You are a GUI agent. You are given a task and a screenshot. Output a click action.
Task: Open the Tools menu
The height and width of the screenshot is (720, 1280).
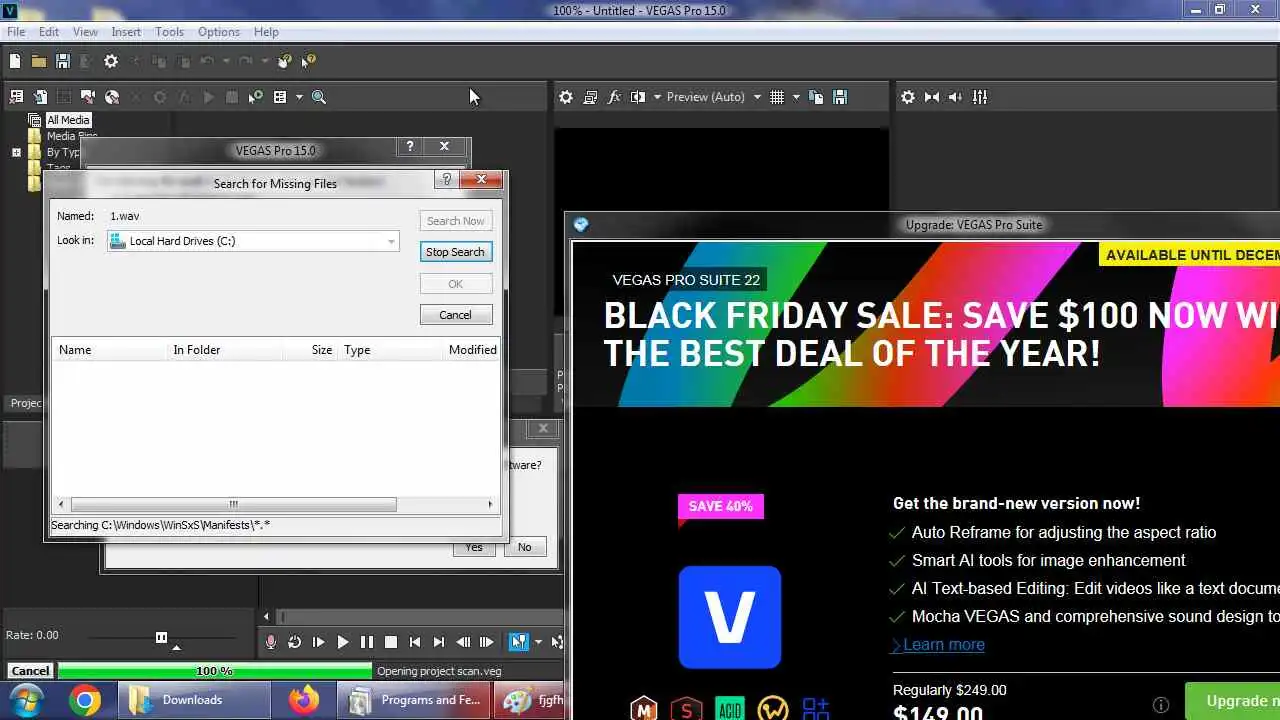point(169,32)
